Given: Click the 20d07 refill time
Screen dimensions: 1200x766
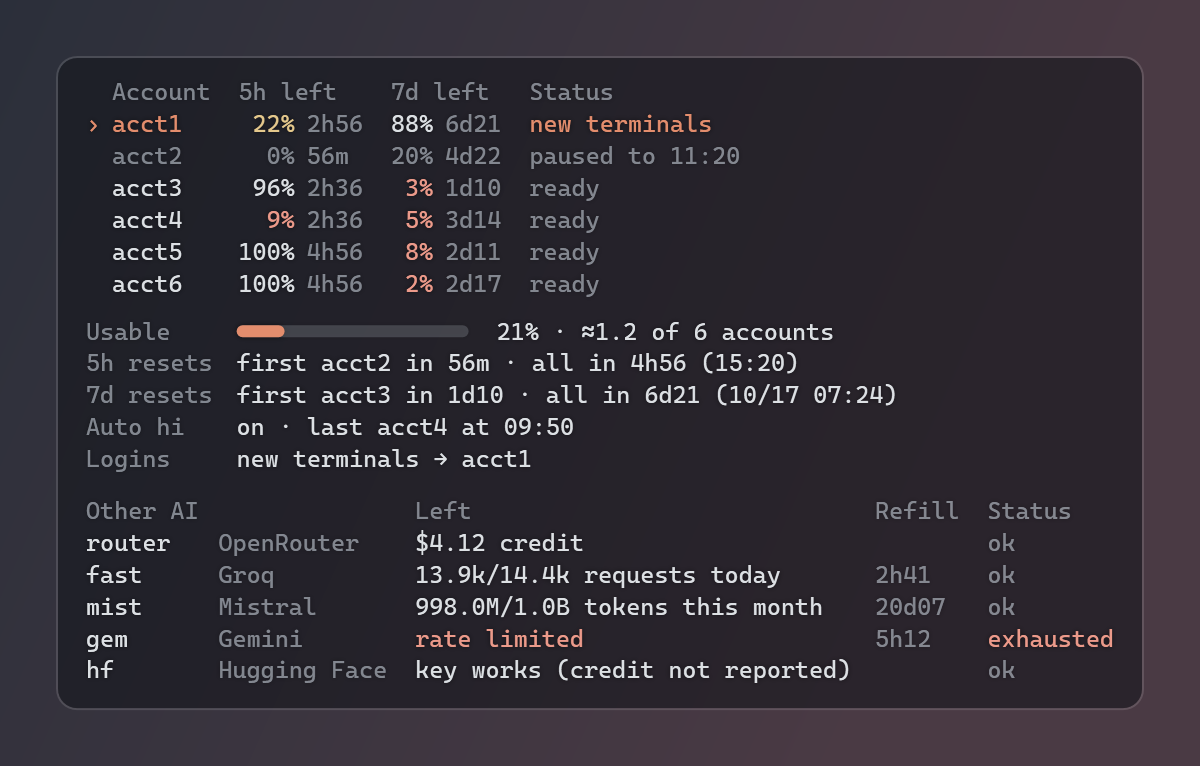Looking at the screenshot, I should coord(910,608).
